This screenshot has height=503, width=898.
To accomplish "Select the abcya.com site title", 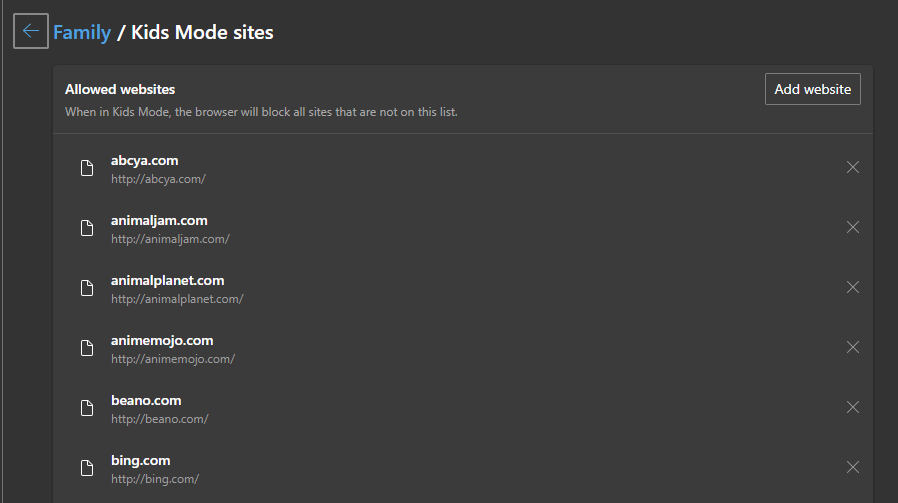I will coord(144,160).
